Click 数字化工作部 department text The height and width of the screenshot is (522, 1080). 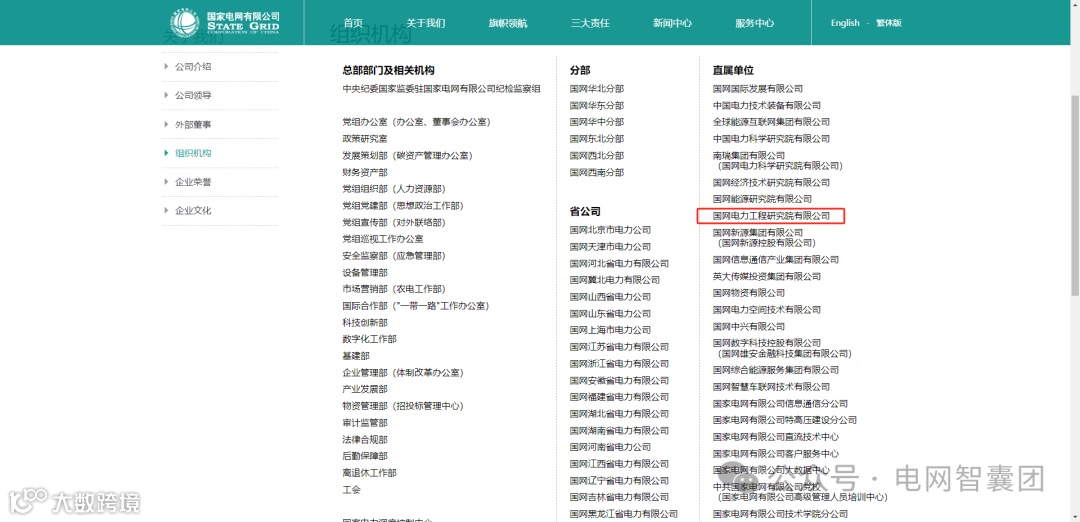click(x=369, y=339)
